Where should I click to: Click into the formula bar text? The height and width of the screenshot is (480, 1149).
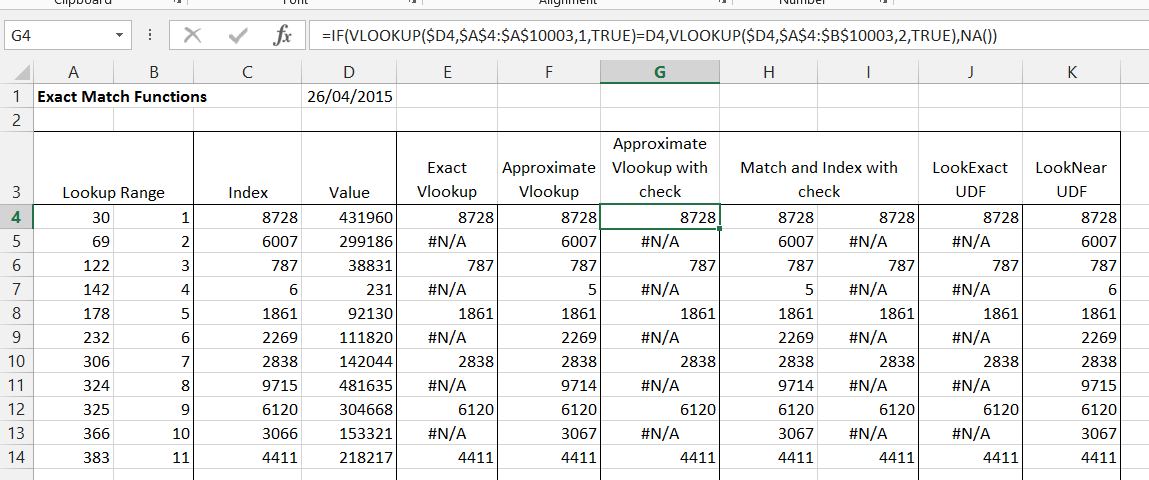click(x=700, y=36)
